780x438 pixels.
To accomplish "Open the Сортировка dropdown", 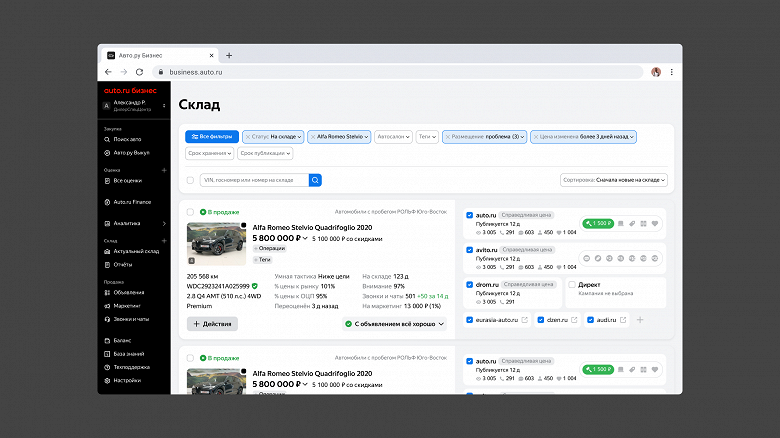I will tap(613, 180).
